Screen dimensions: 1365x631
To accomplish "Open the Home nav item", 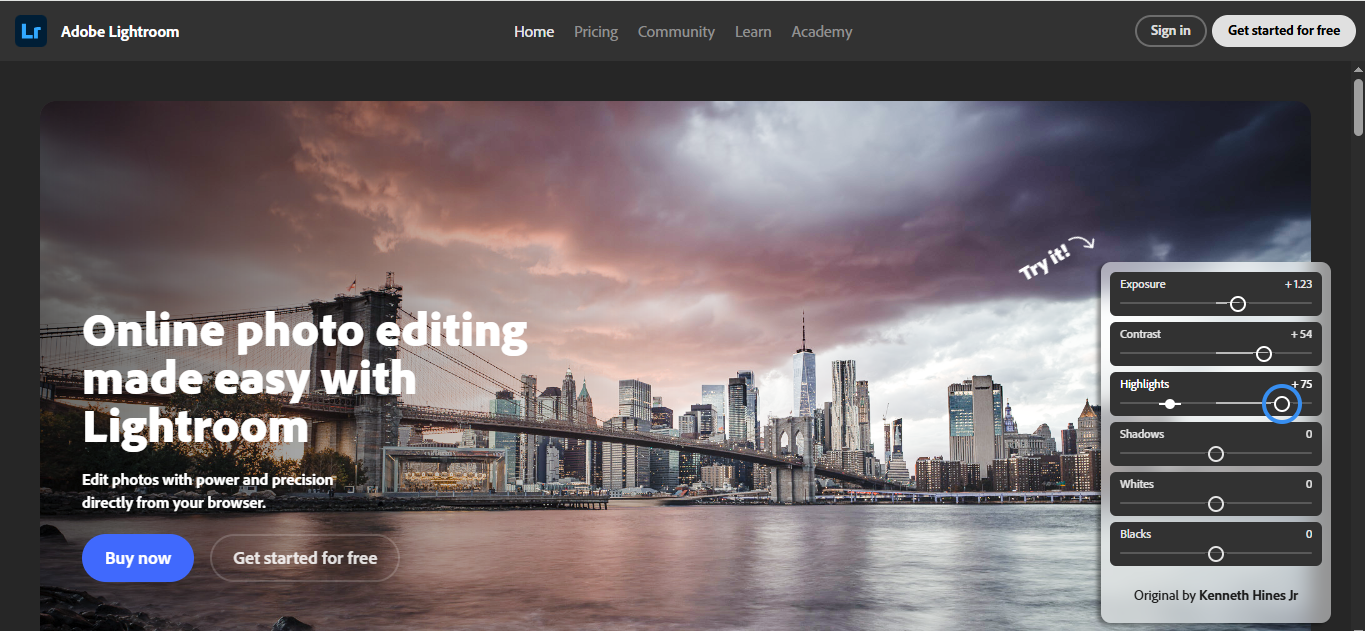I will (534, 32).
